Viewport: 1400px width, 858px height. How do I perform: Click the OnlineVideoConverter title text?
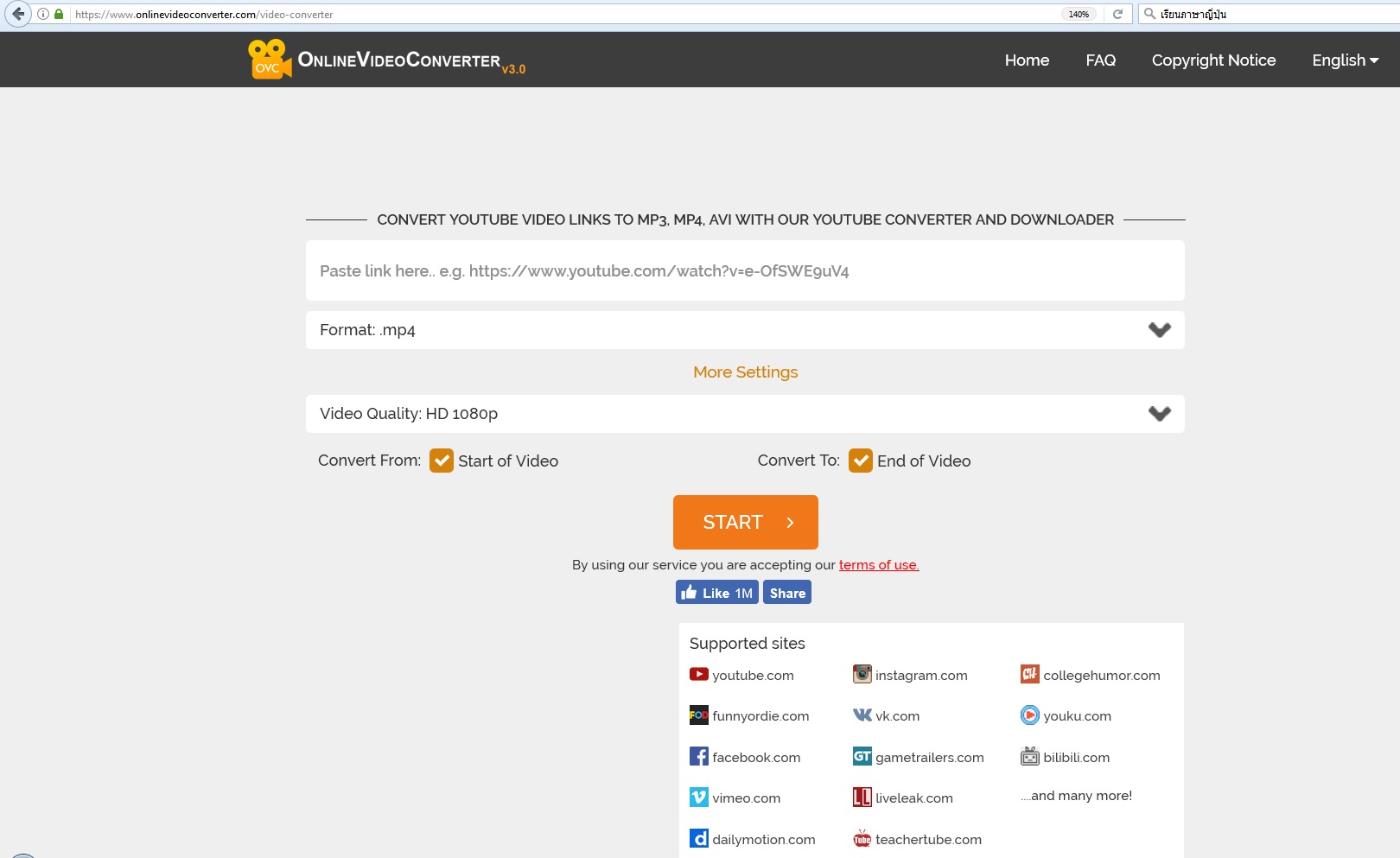[399, 60]
